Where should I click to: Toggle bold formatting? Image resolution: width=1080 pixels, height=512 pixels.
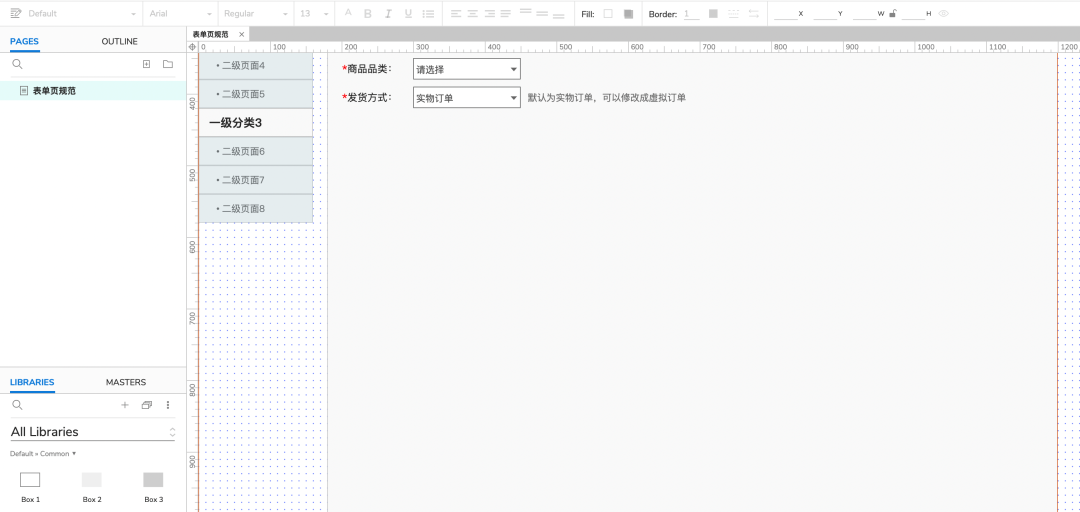368,14
